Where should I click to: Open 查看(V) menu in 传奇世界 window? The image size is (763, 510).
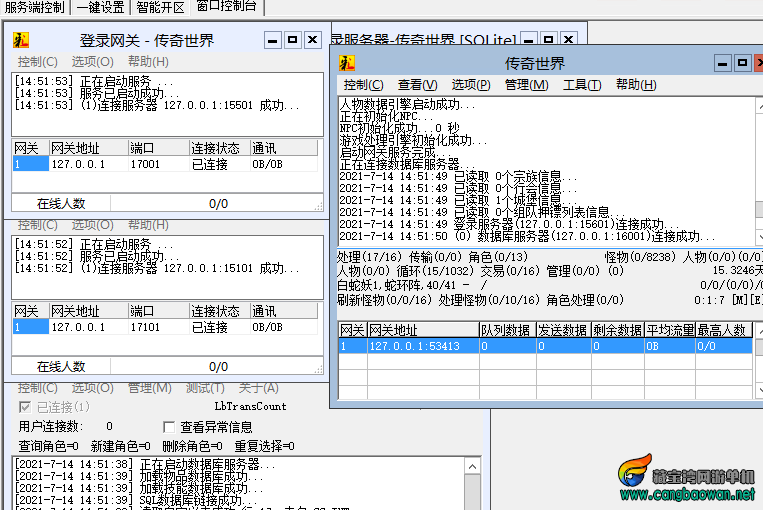tap(418, 85)
